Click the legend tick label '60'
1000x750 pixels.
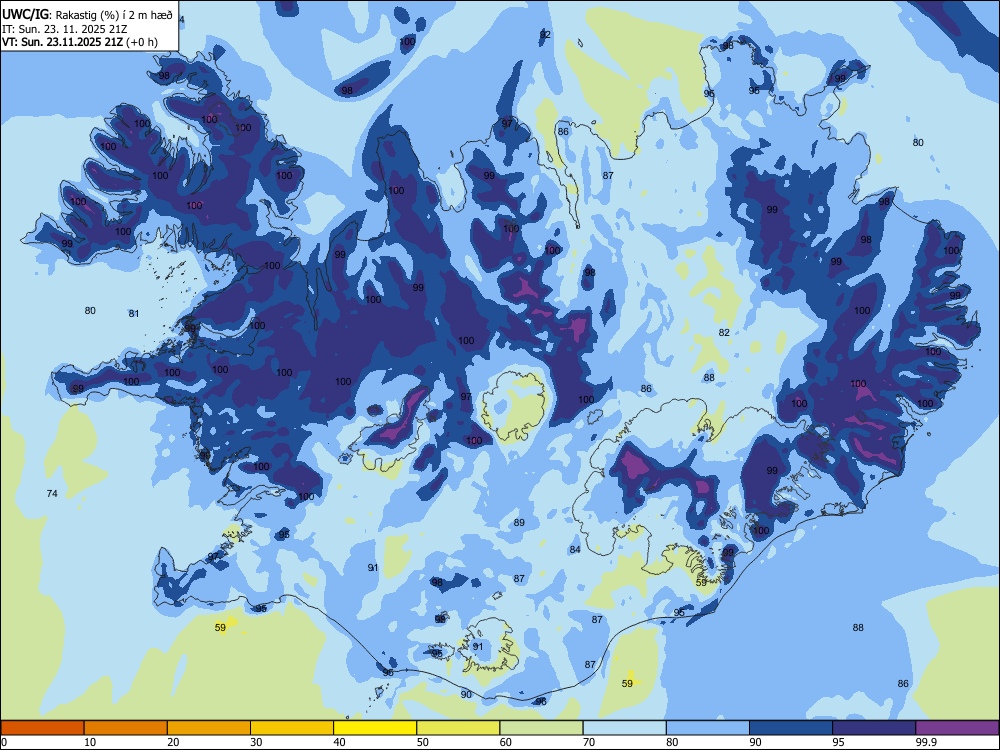(x=506, y=742)
